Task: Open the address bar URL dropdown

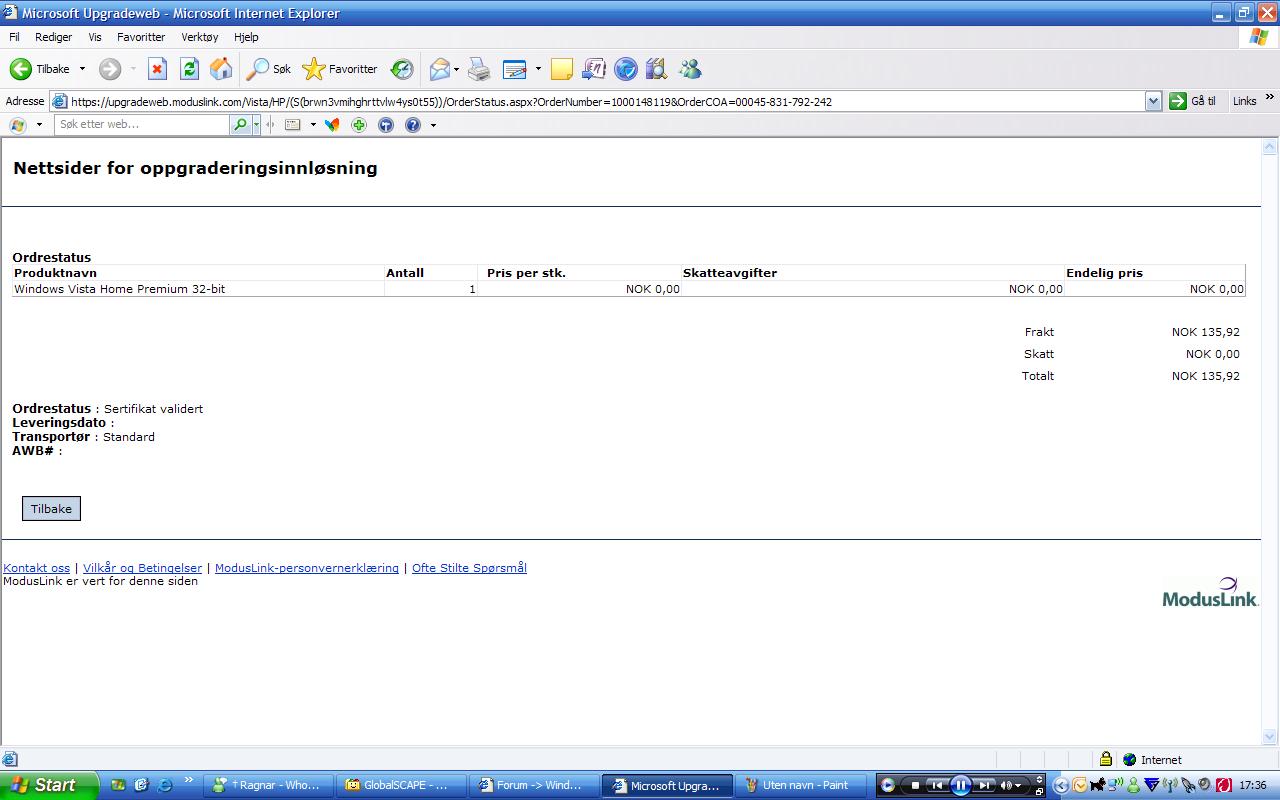Action: (x=1153, y=101)
